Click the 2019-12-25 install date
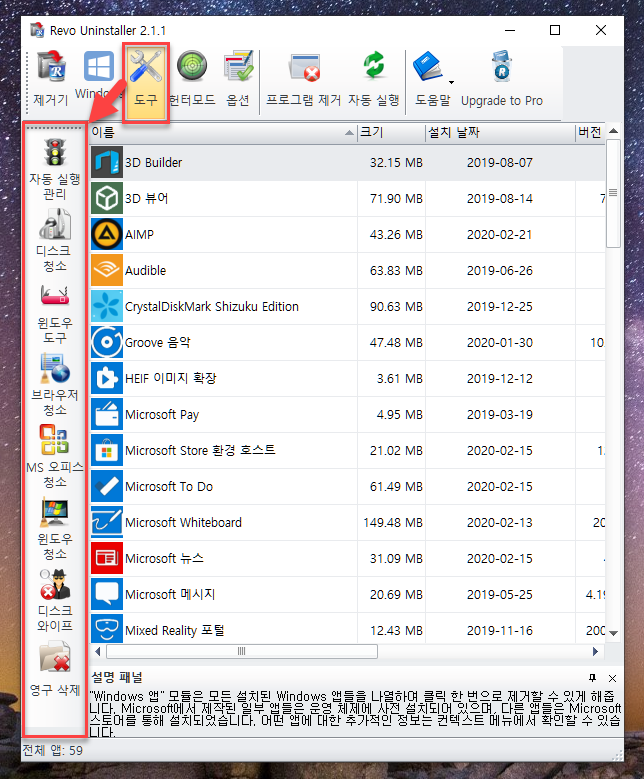 click(499, 307)
